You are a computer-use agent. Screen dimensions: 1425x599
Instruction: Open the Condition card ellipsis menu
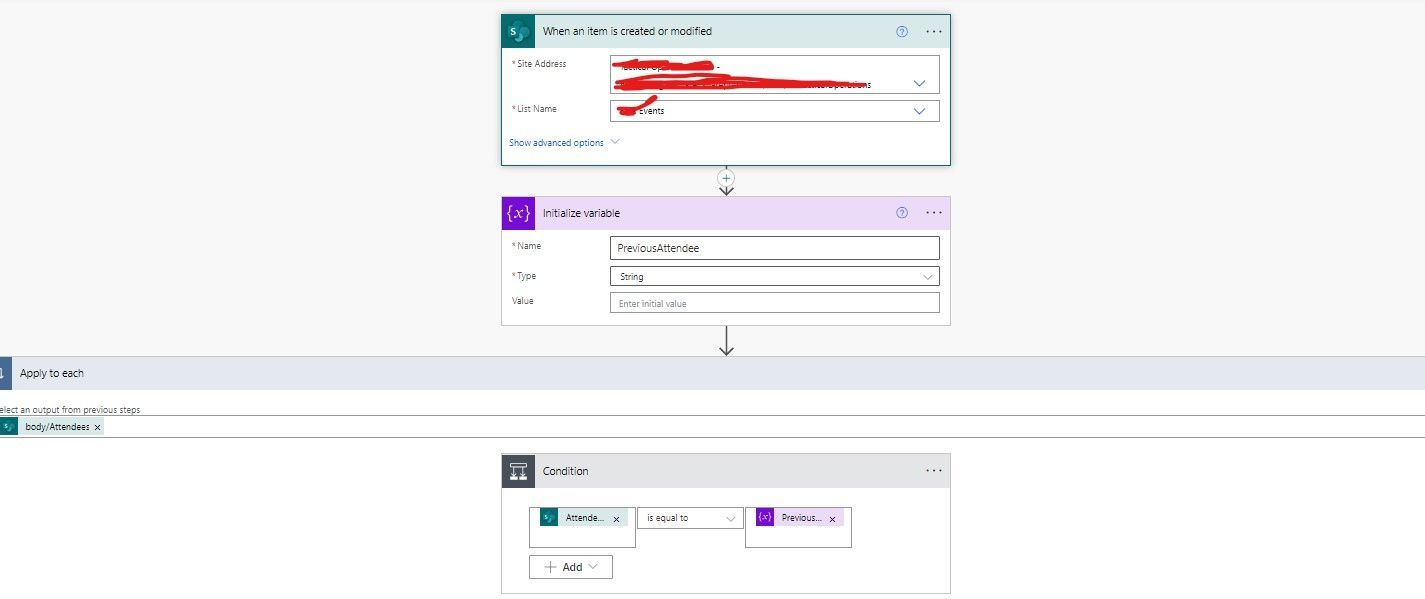click(x=934, y=471)
